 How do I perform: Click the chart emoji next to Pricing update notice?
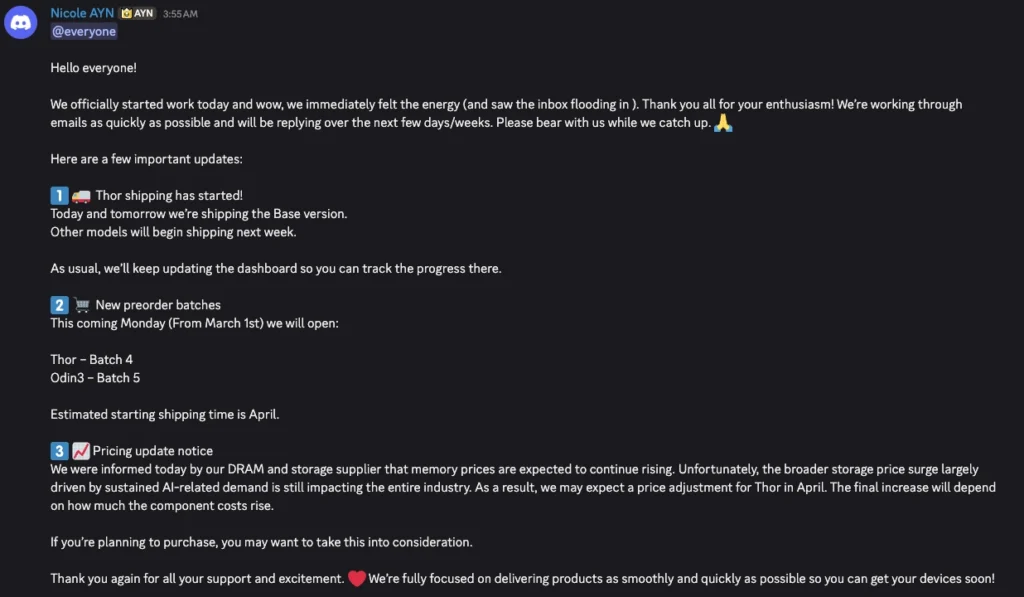click(80, 450)
